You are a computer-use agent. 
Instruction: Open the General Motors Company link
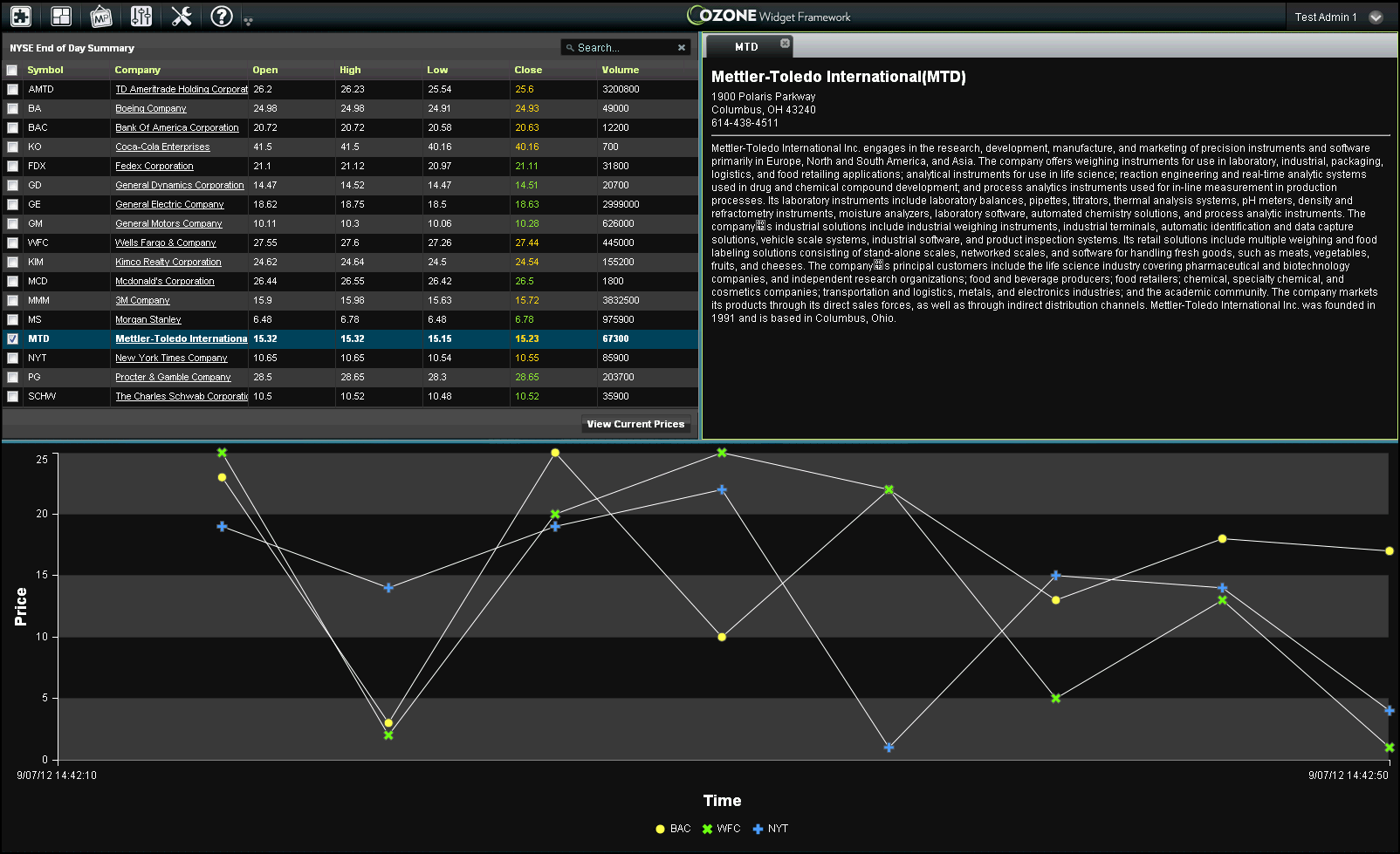(168, 223)
